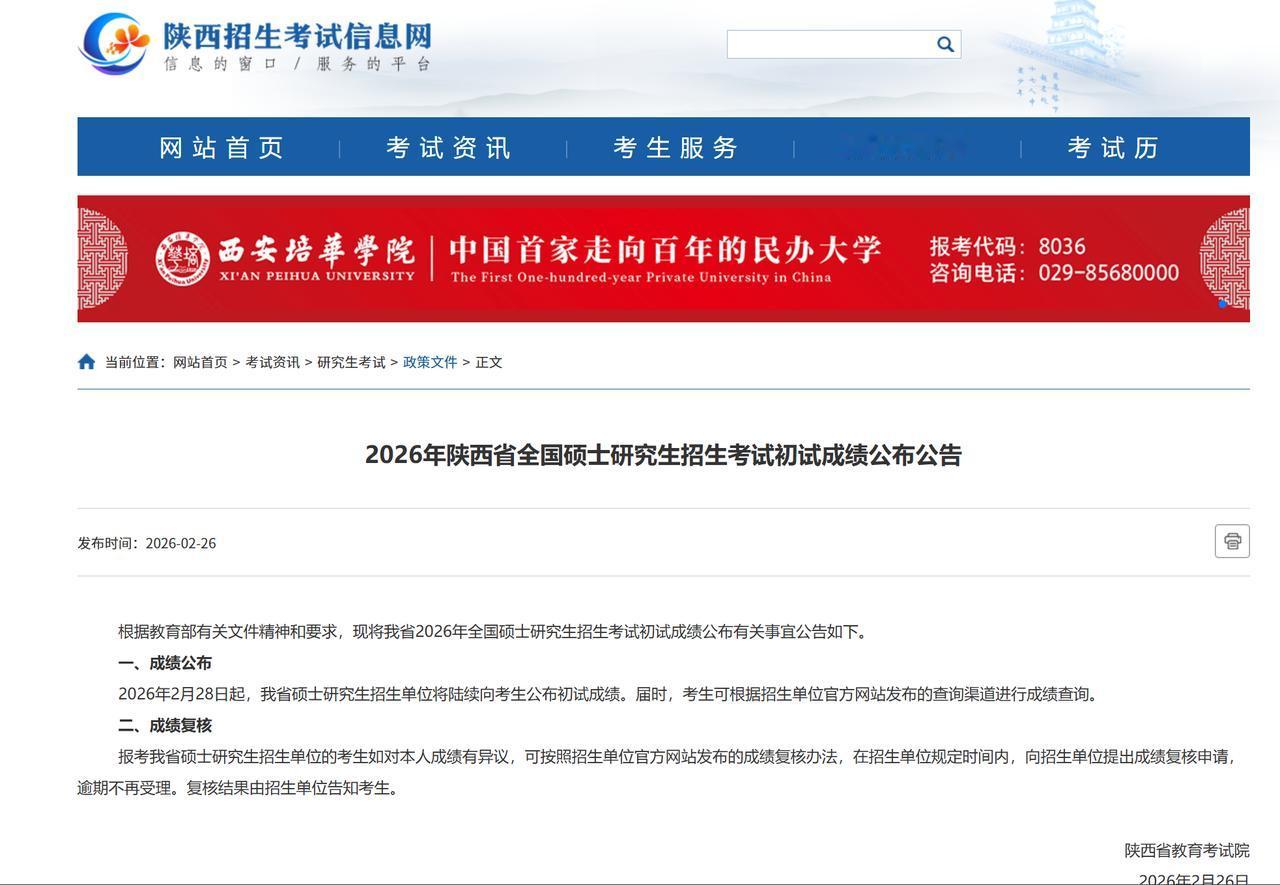Click the article title about 2026 exam results
Viewport: 1280px width, 885px height.
(x=662, y=455)
